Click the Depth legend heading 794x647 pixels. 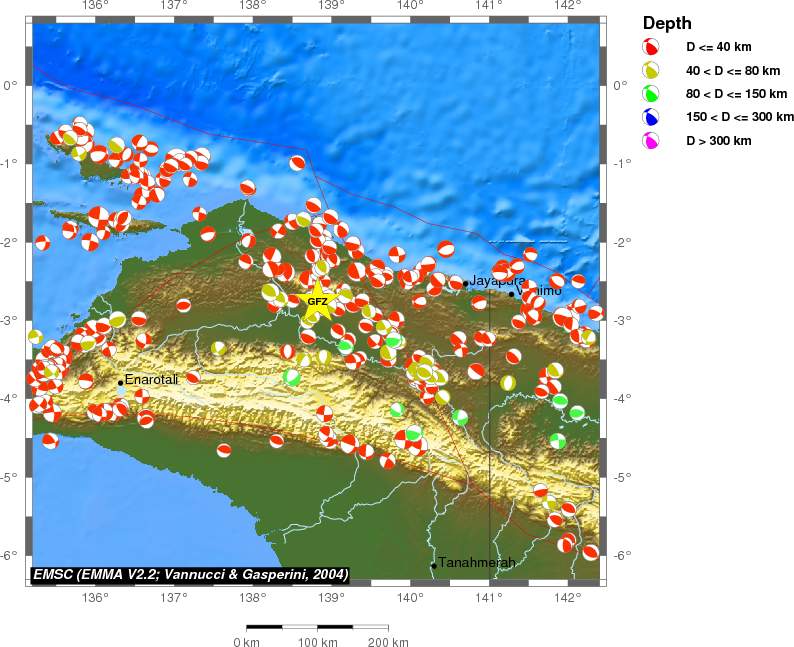click(x=666, y=23)
